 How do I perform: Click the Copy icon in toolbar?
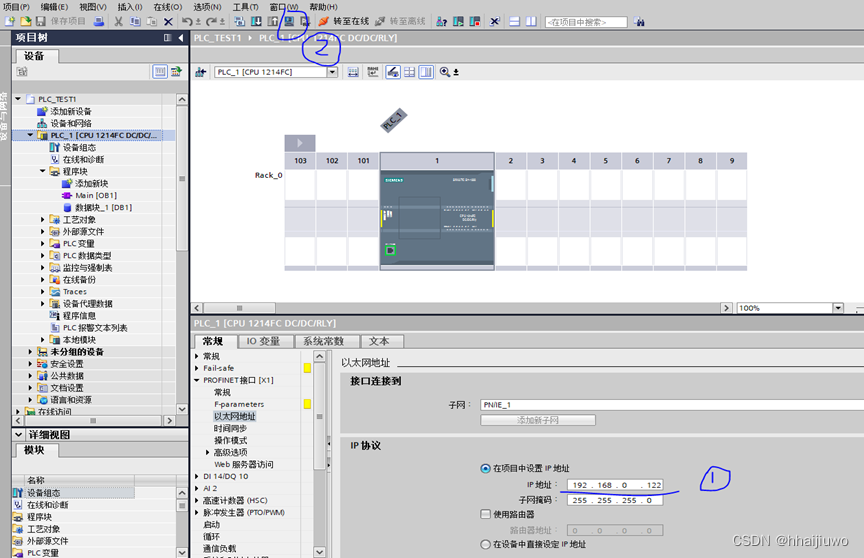coord(135,21)
